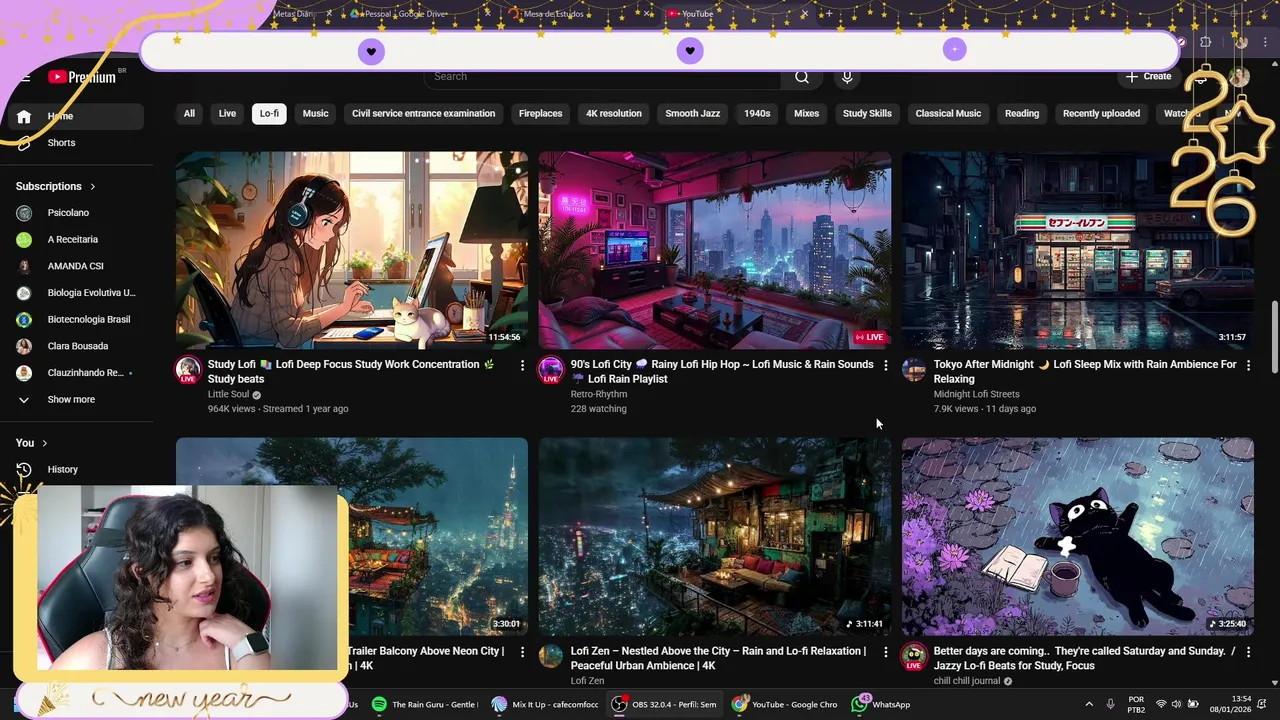Click the volume icon in system tray
1280x720 pixels.
pyautogui.click(x=1176, y=704)
